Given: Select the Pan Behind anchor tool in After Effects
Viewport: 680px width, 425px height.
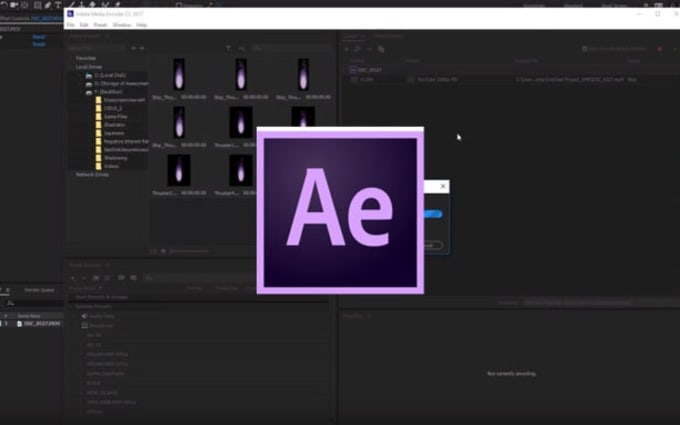Looking at the screenshot, I should tap(25, 5).
